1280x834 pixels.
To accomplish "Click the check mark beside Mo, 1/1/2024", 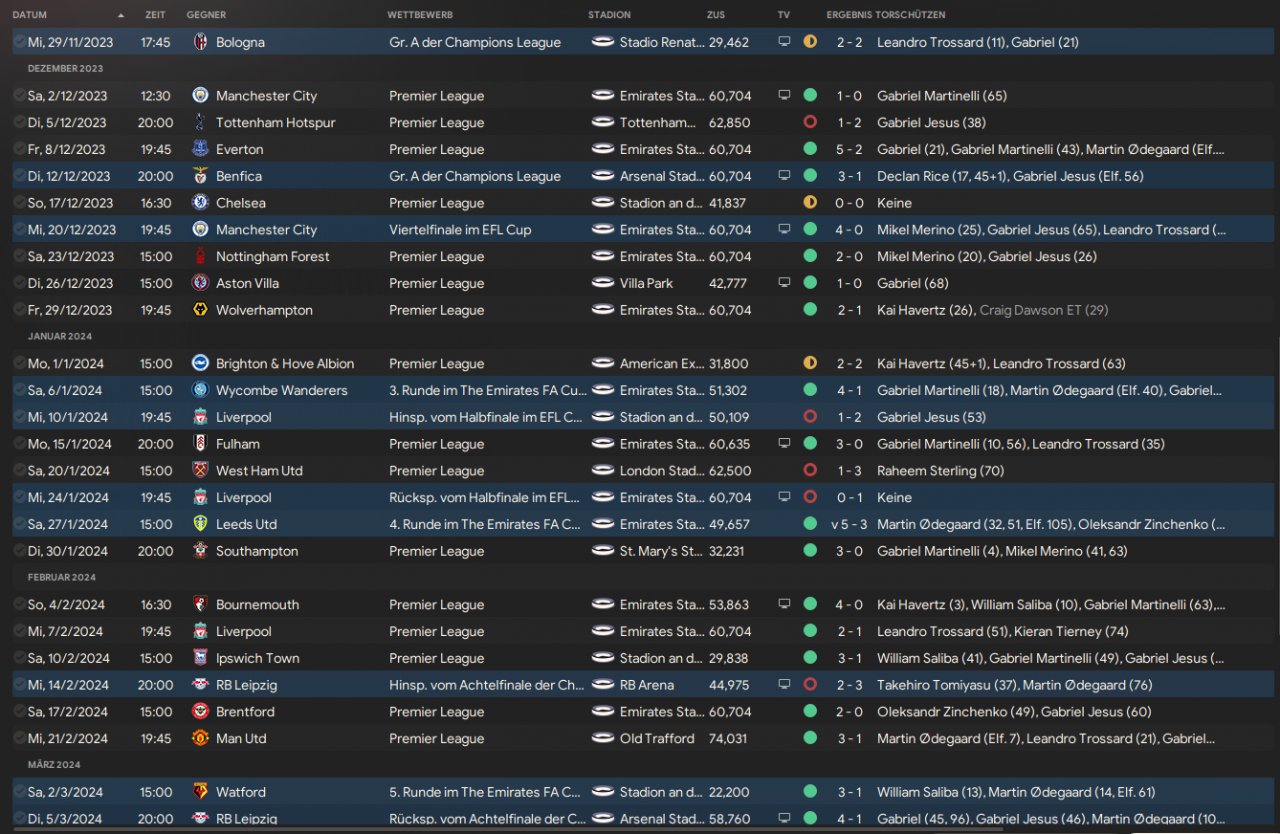I will [19, 363].
